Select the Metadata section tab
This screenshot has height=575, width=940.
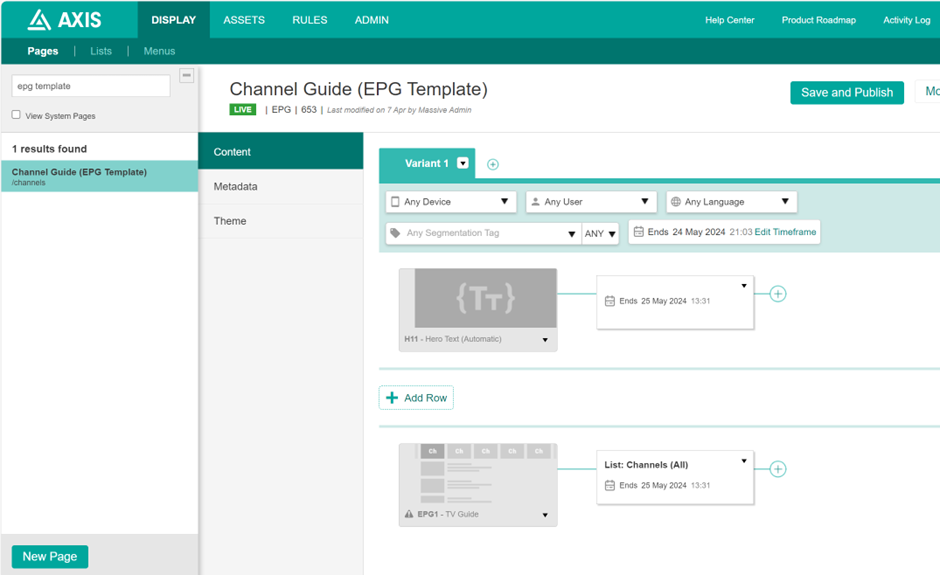pos(281,186)
